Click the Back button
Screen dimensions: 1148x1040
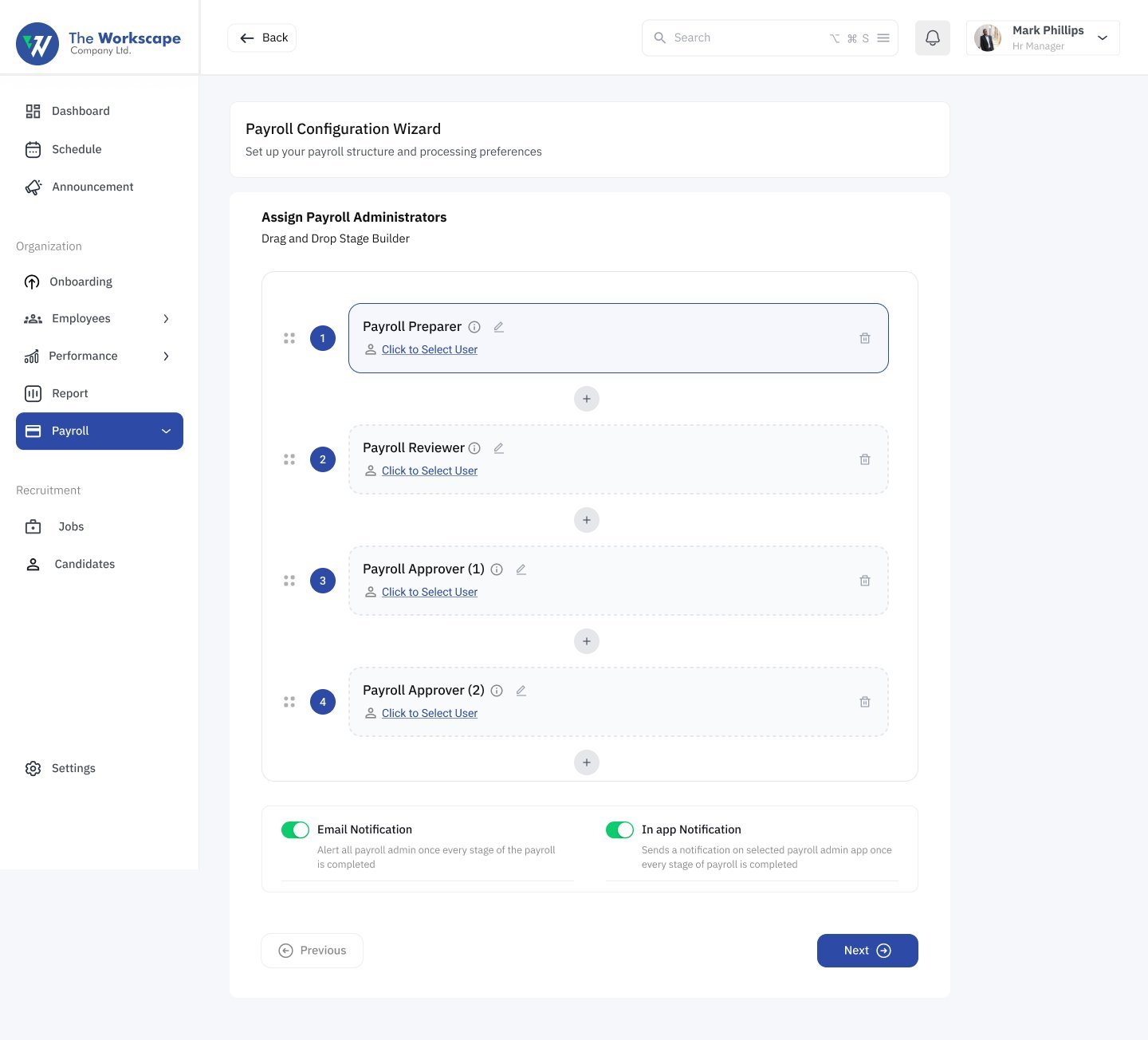tap(262, 38)
